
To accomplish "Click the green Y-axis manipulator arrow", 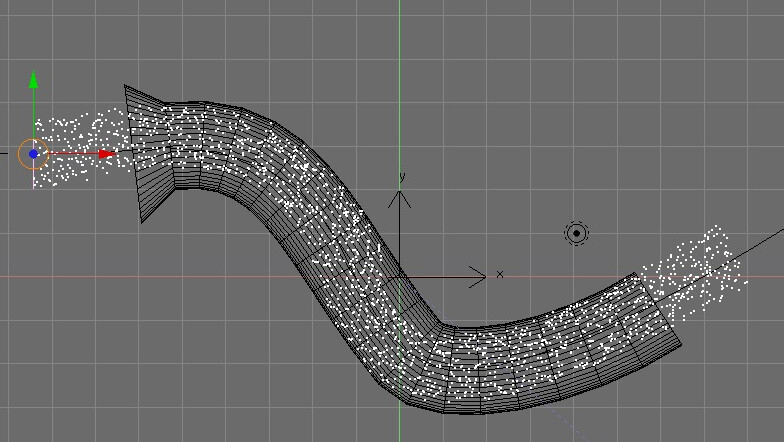I will point(34,81).
